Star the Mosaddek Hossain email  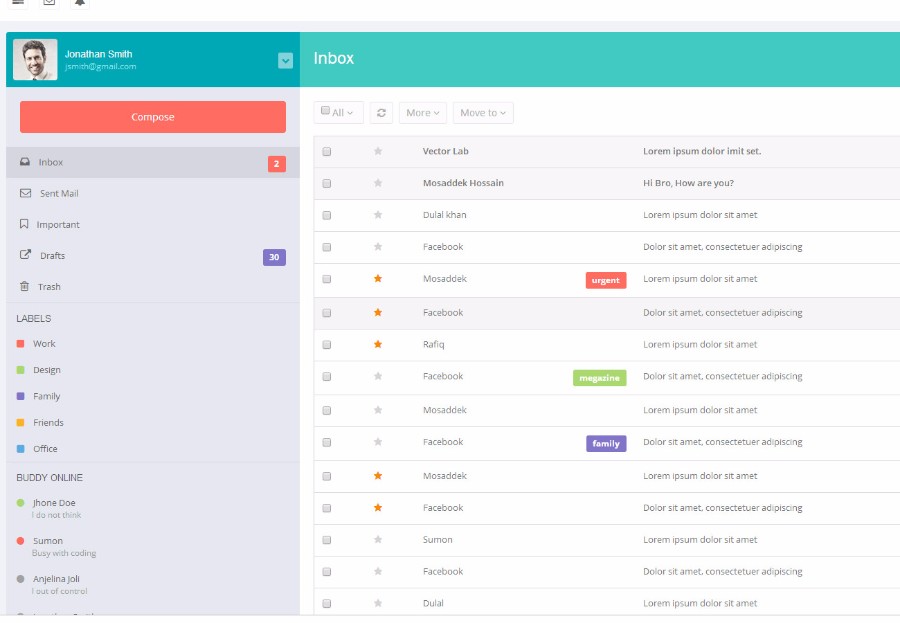(x=378, y=183)
